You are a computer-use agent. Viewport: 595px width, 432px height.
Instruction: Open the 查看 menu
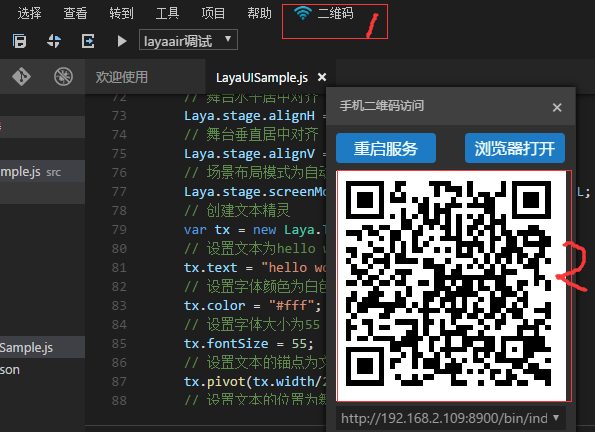[75, 13]
